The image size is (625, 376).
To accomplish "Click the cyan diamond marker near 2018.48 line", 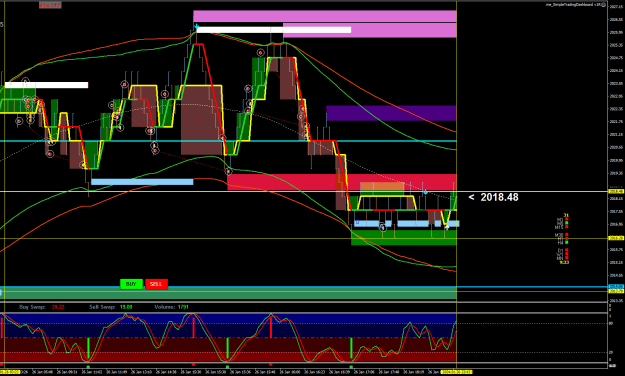I will 425,193.
